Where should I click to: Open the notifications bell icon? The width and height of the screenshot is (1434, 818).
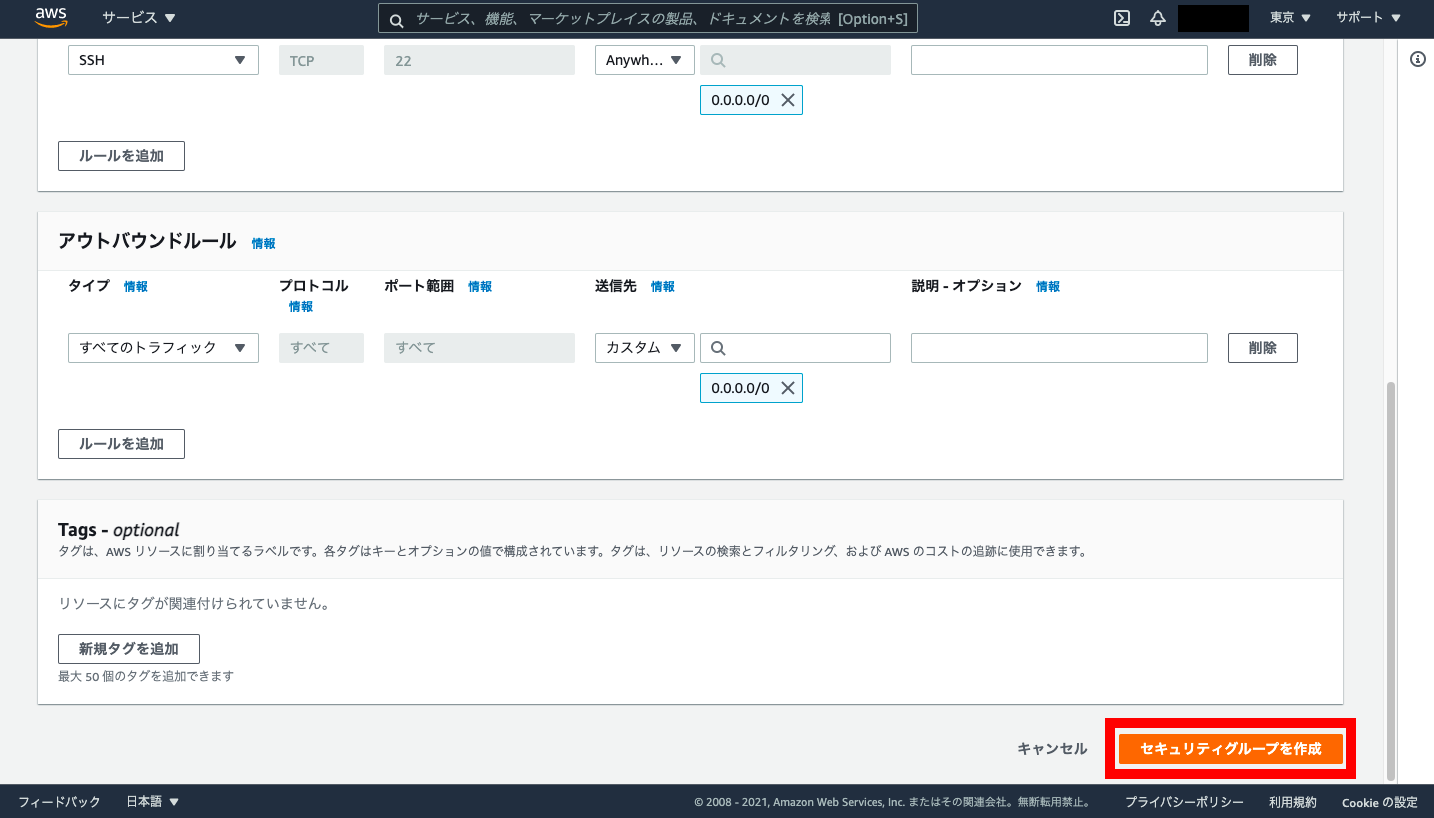pyautogui.click(x=1158, y=18)
